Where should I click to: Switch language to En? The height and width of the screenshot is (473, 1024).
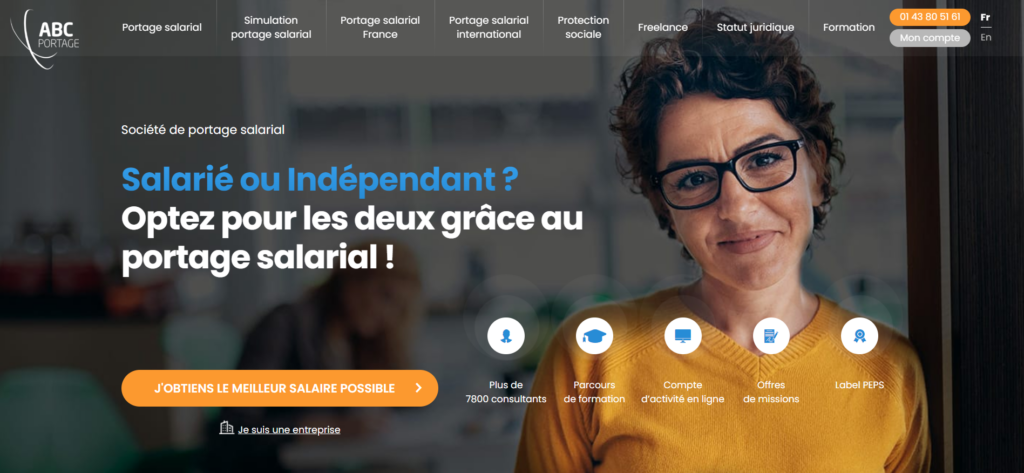[x=985, y=37]
